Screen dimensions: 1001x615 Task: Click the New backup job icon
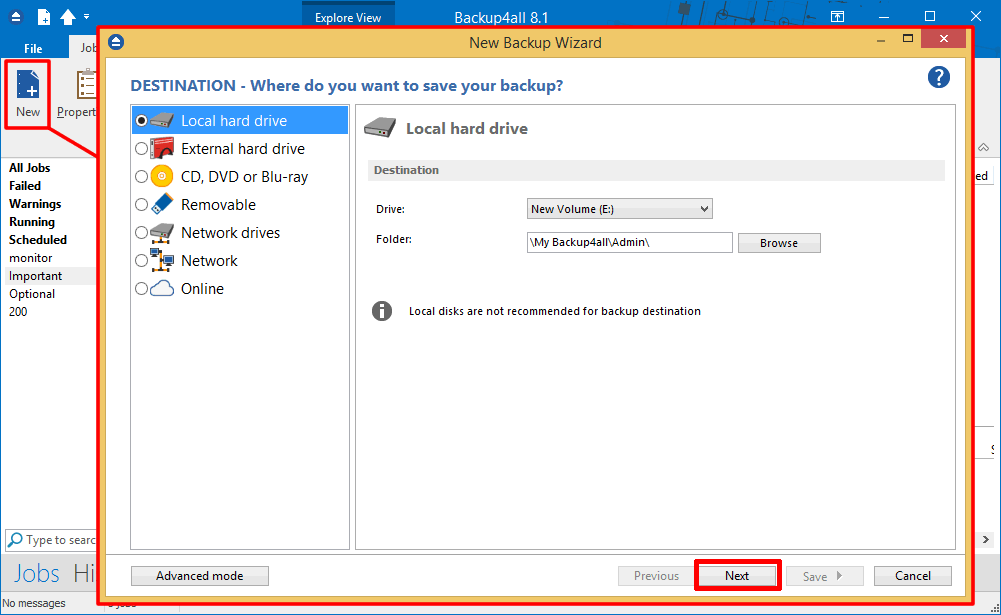tap(28, 86)
